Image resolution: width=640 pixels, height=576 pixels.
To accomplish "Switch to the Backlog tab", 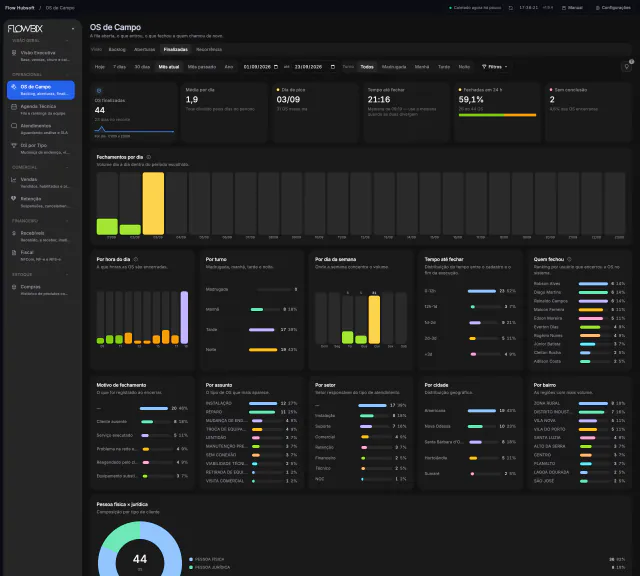I will click(117, 49).
